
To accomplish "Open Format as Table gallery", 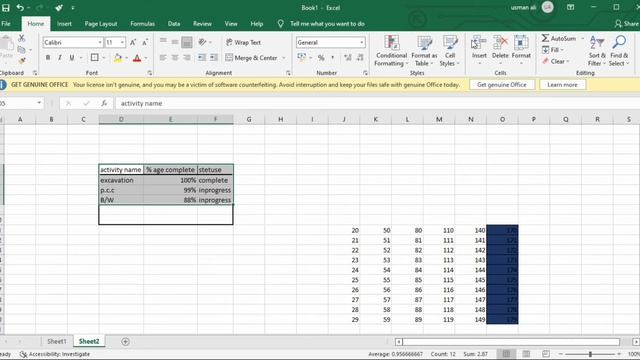I will pyautogui.click(x=424, y=51).
